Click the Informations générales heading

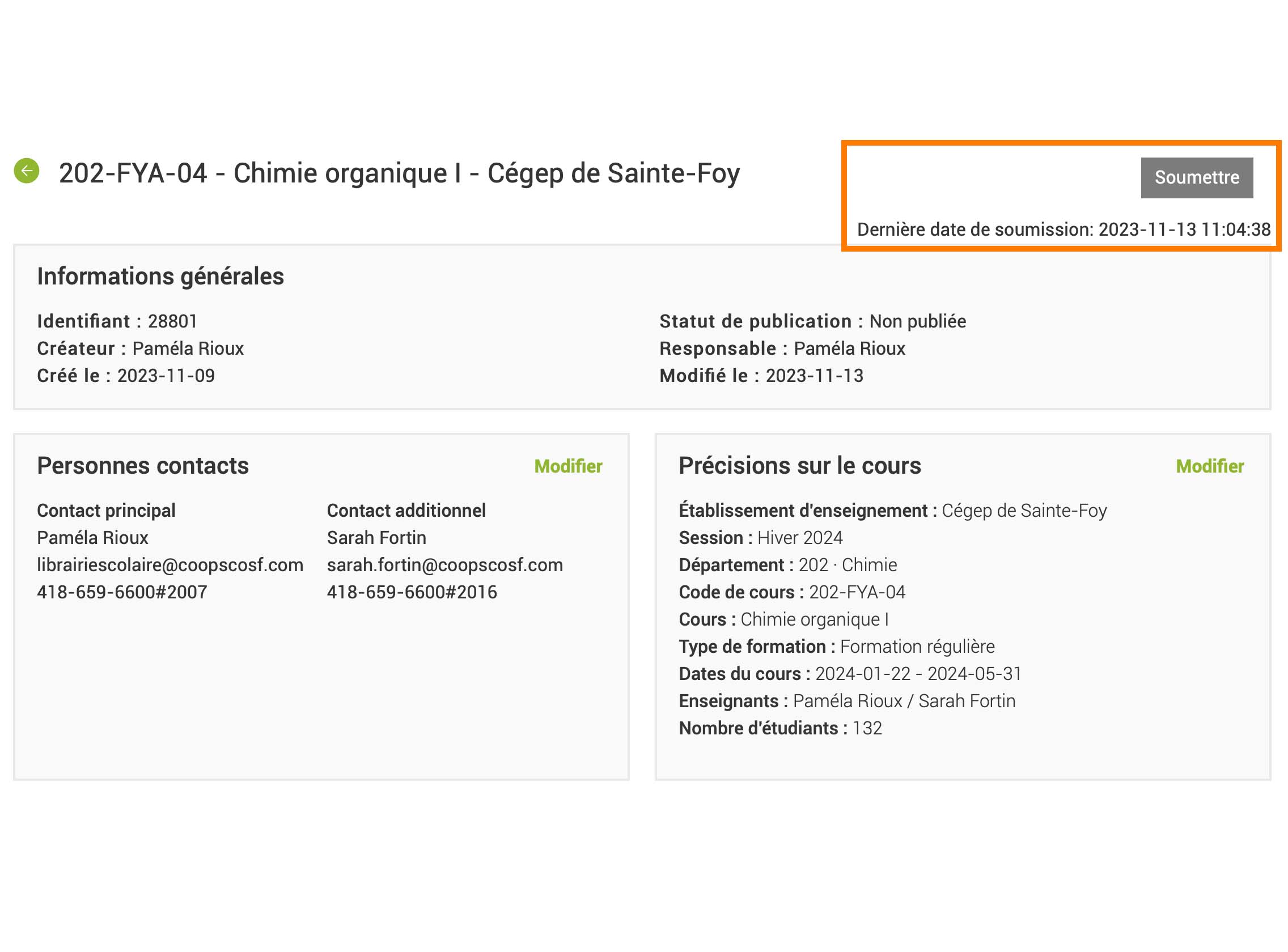pyautogui.click(x=160, y=277)
